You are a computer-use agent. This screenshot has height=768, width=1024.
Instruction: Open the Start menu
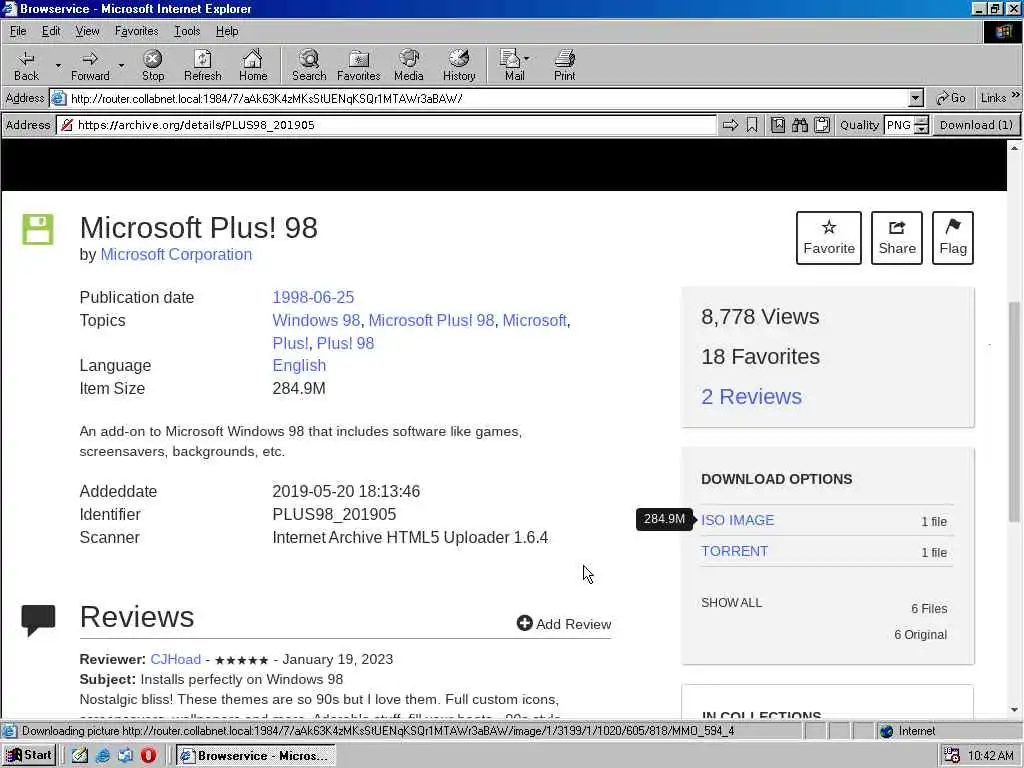[29, 756]
